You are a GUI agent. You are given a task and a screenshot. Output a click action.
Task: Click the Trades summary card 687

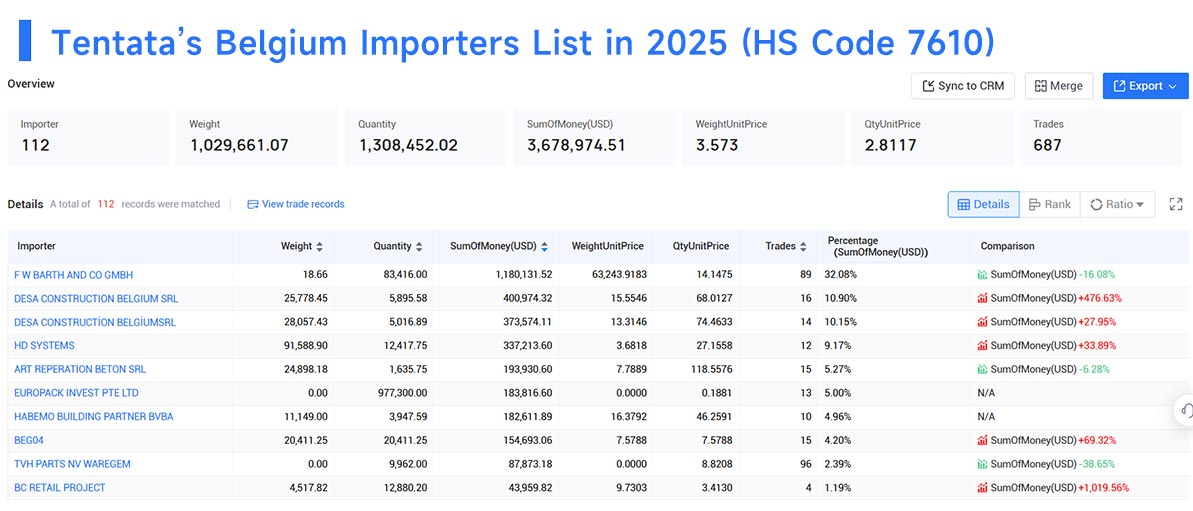point(1104,137)
